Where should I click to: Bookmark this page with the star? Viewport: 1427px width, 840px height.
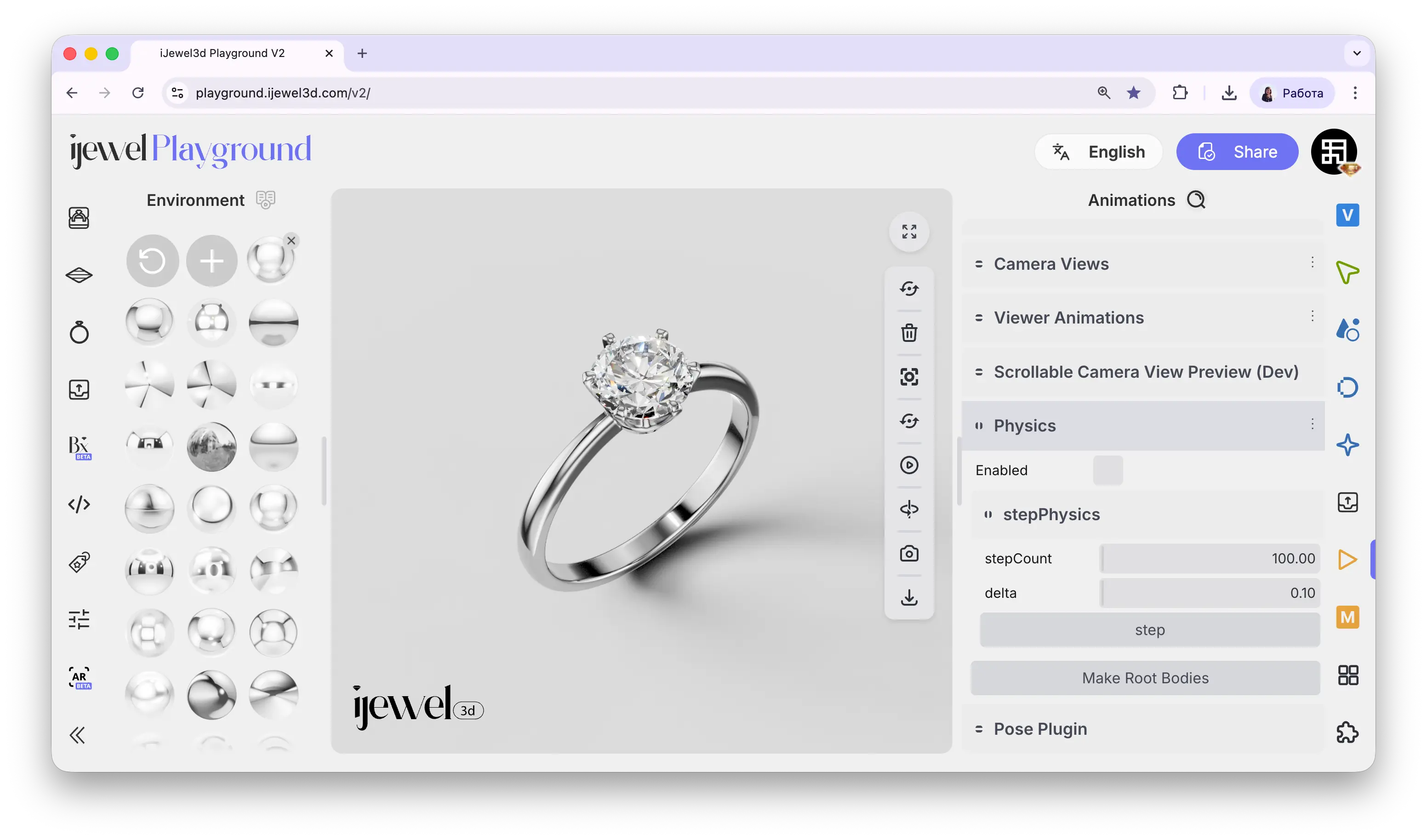pos(1133,93)
